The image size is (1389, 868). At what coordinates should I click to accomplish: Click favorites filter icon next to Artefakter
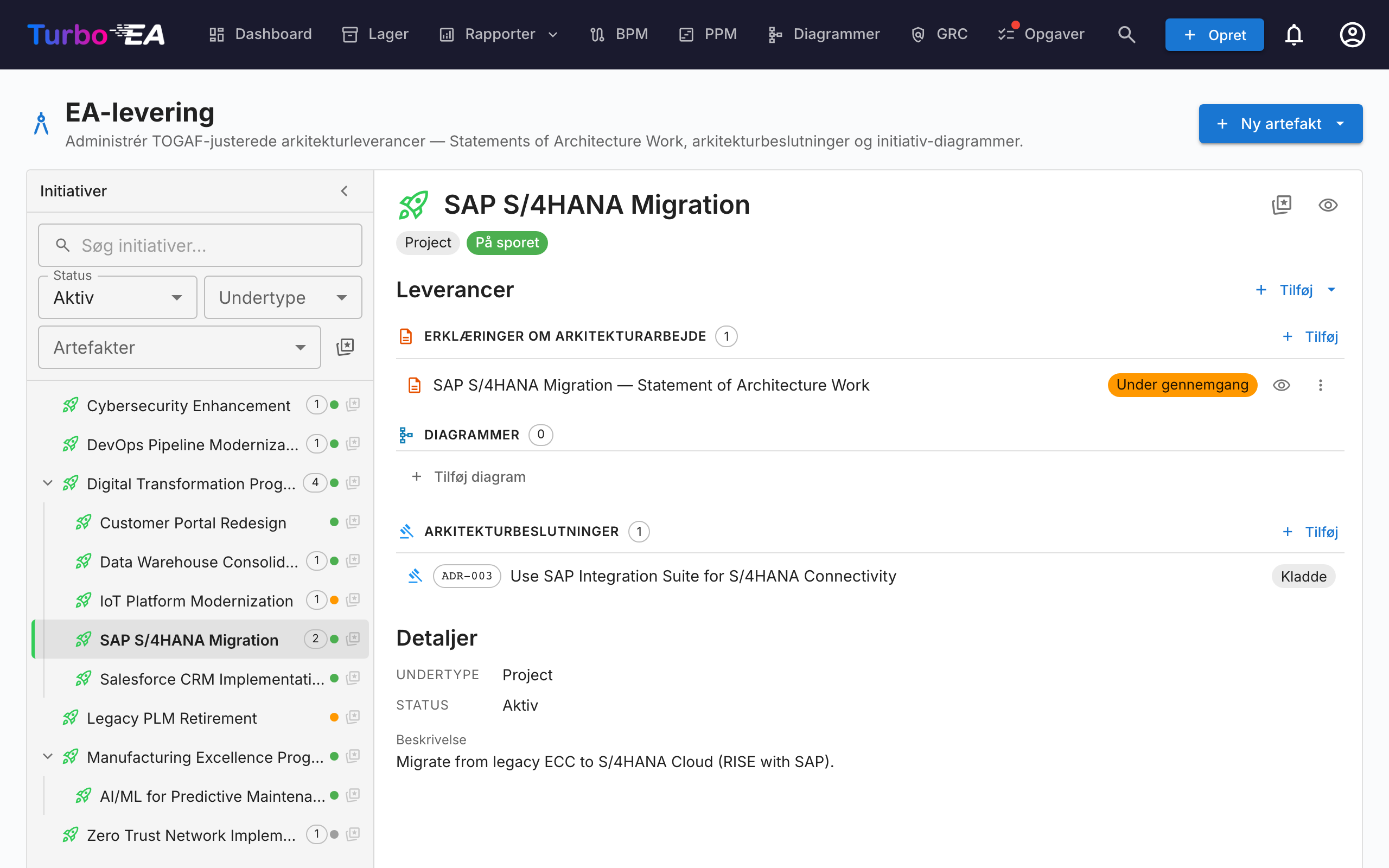pos(345,347)
